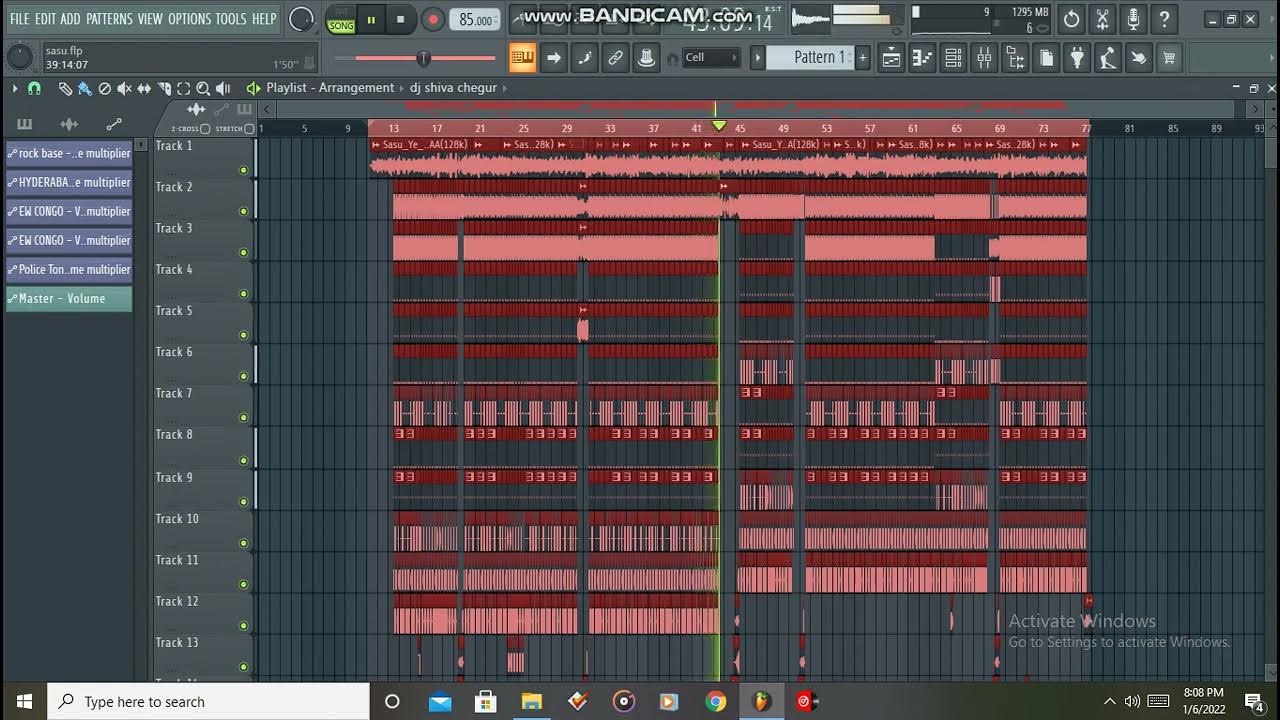
Task: Open the Piano roll view icon
Action: [922, 58]
